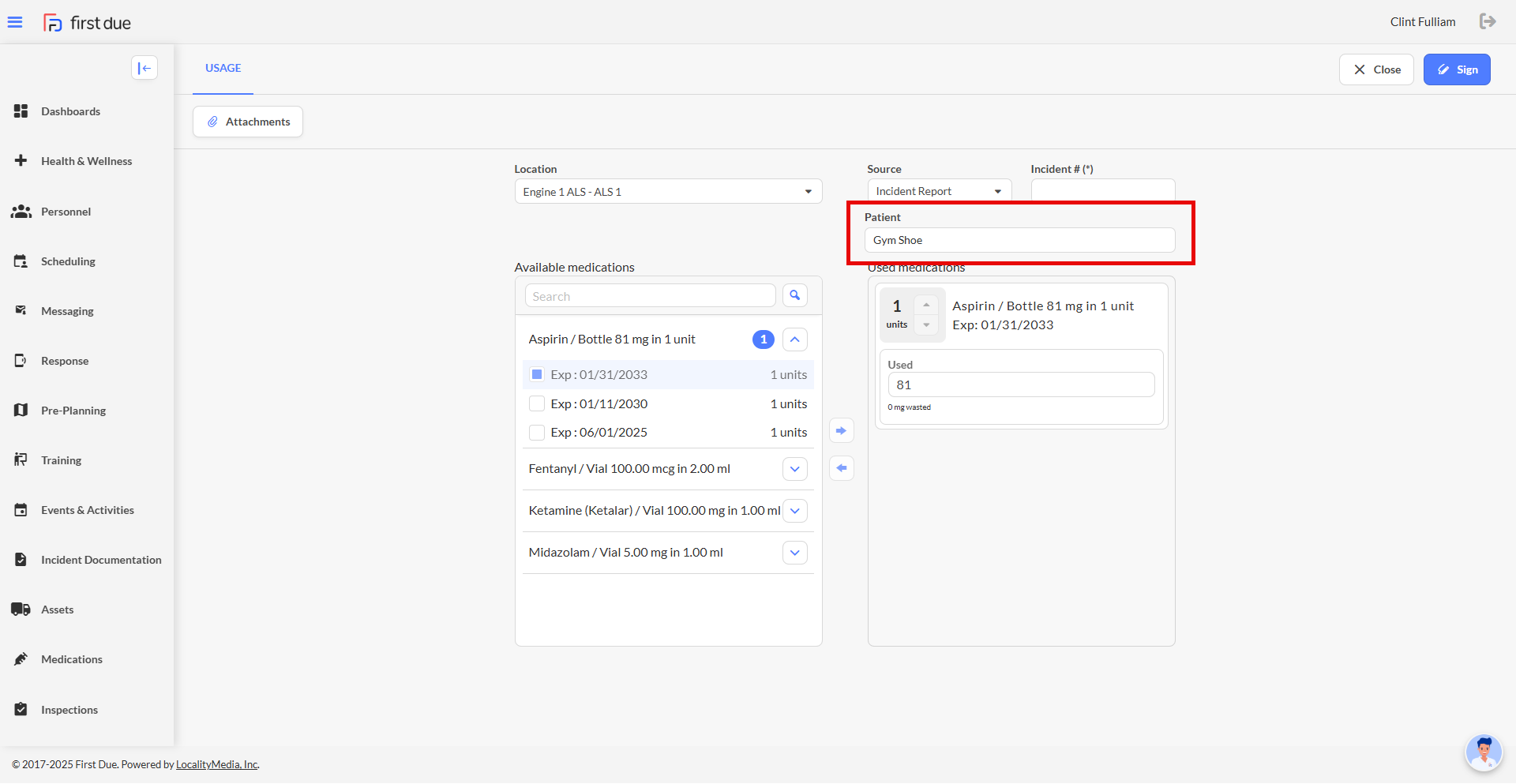Expand the Ketamine (Ketalar) group

click(795, 511)
